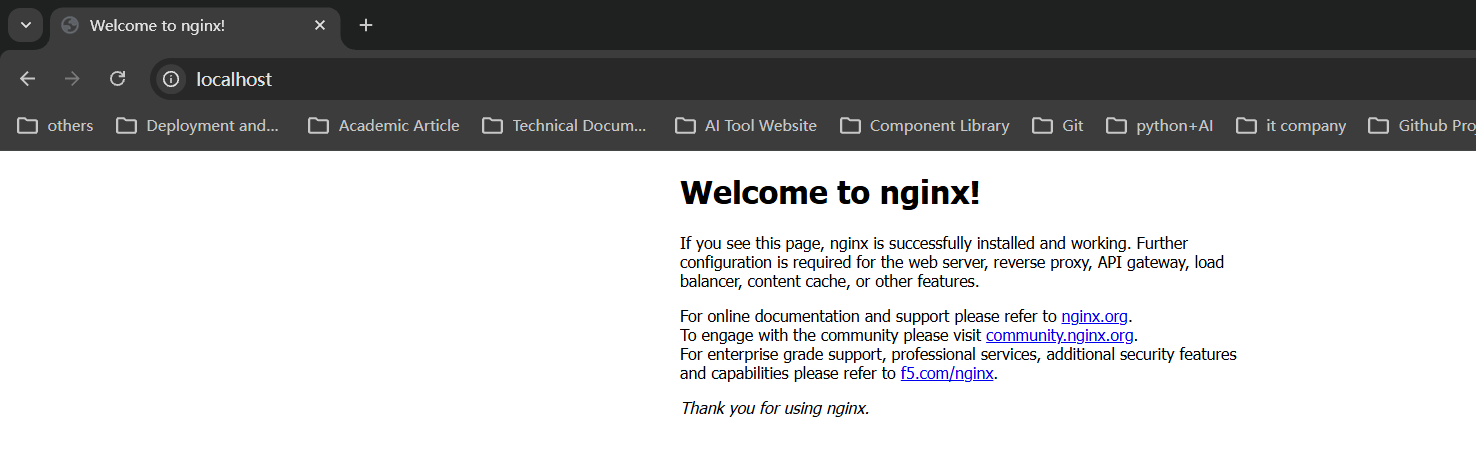
Task: Open the f5.com/nginx enterprise link
Action: 947,374
